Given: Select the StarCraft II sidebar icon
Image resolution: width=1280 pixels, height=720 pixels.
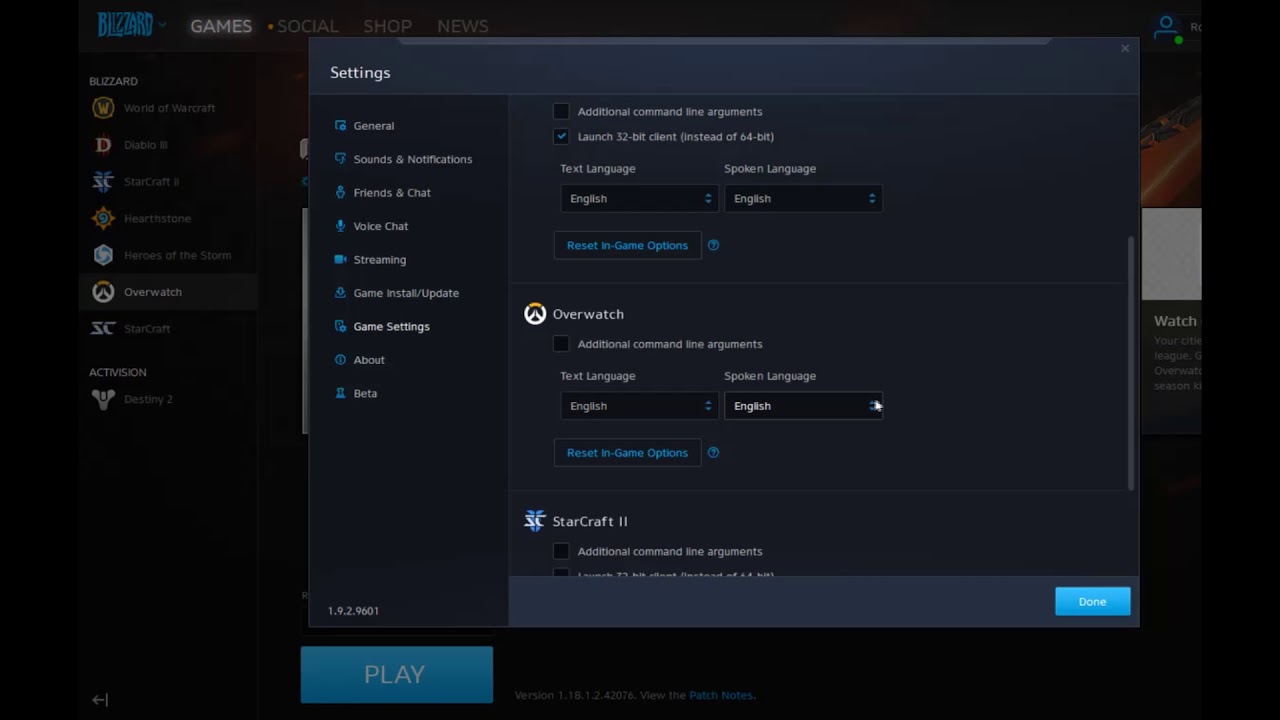Looking at the screenshot, I should tap(103, 181).
